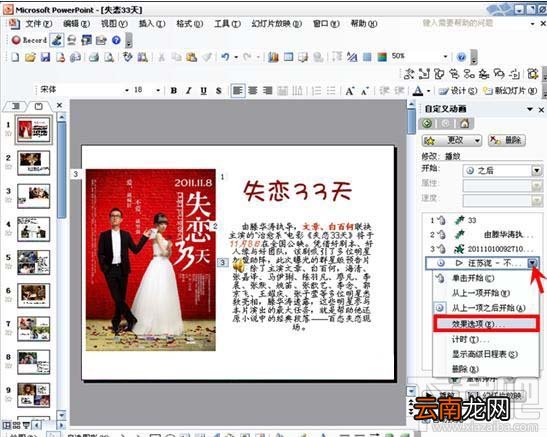Click the color/grayscale view icon
547x437 pixels.
(382, 57)
